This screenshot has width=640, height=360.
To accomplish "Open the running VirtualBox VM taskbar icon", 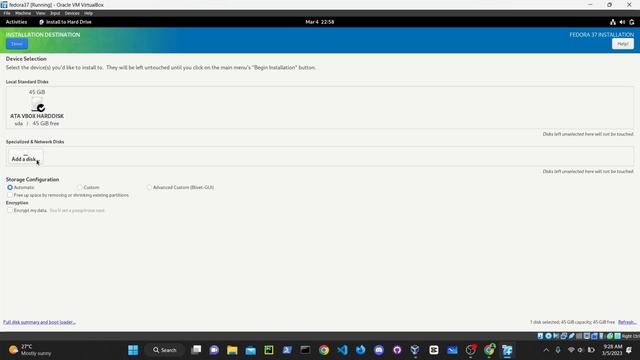I will (507, 350).
